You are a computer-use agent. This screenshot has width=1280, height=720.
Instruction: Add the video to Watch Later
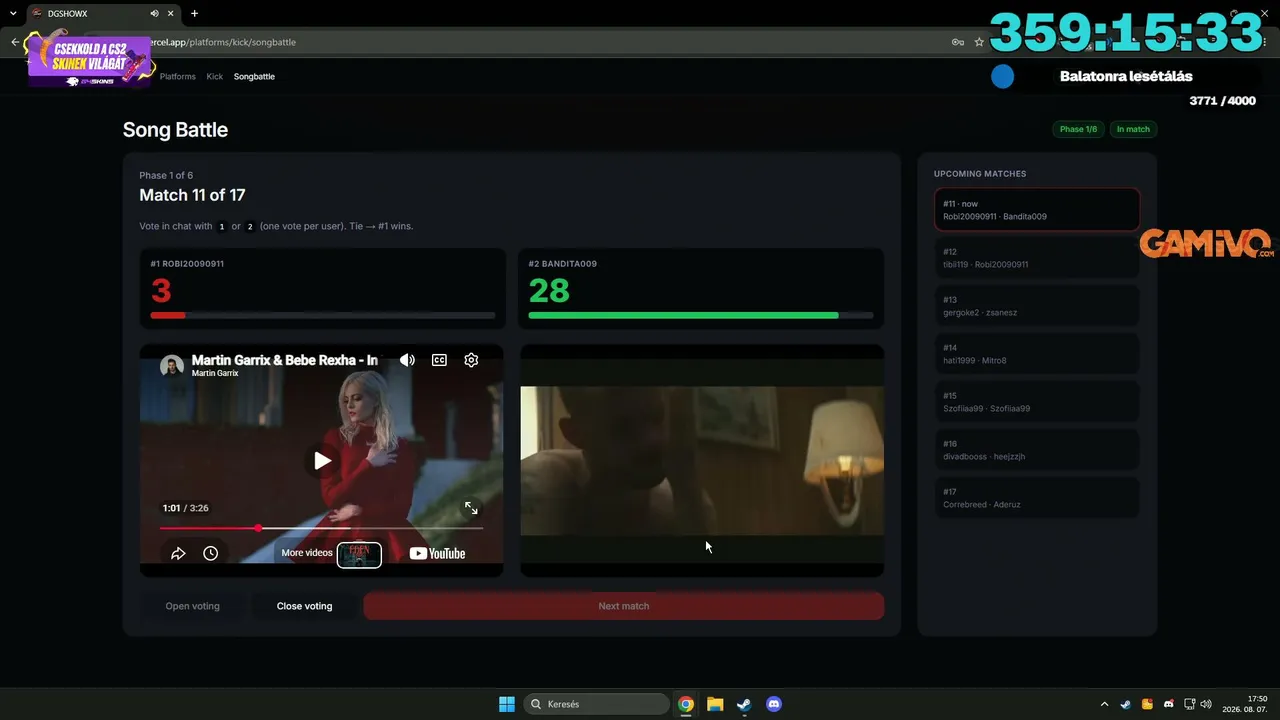(x=210, y=553)
